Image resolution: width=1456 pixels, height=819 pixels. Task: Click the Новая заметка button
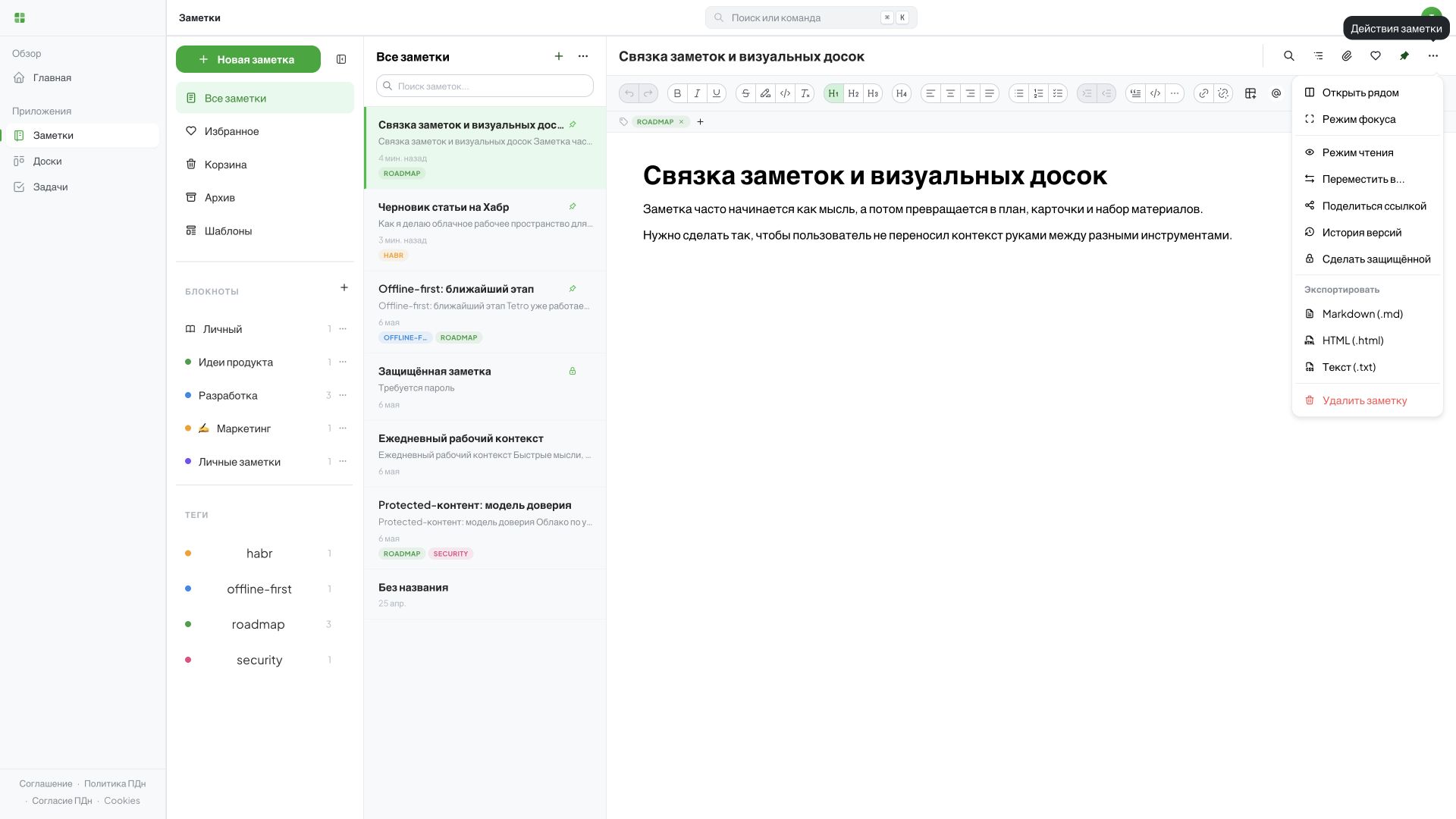point(248,59)
